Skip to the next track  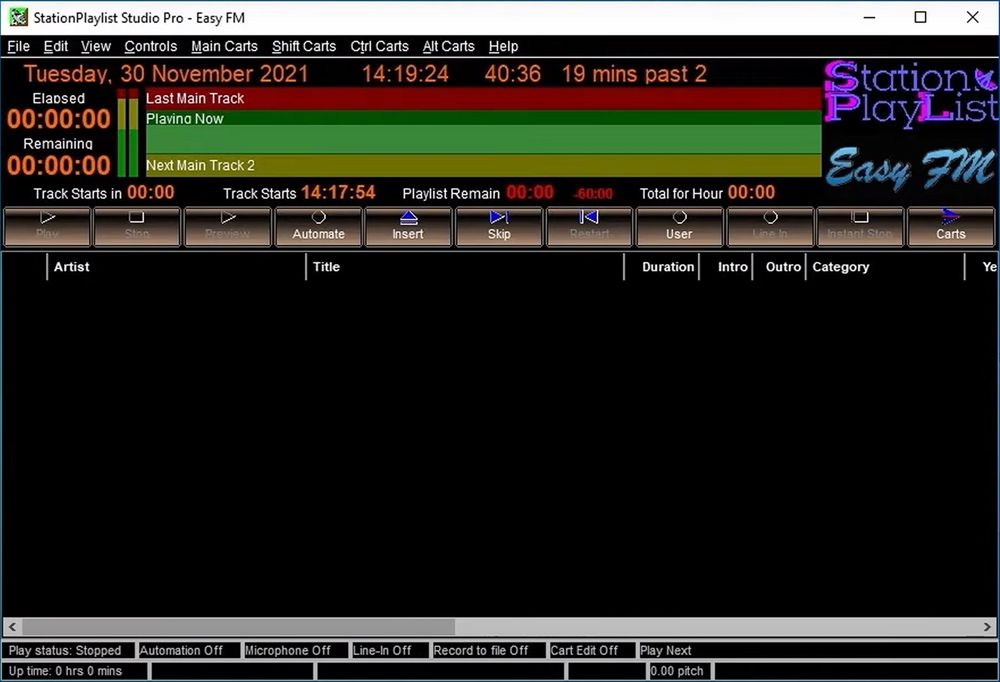pyautogui.click(x=499, y=226)
